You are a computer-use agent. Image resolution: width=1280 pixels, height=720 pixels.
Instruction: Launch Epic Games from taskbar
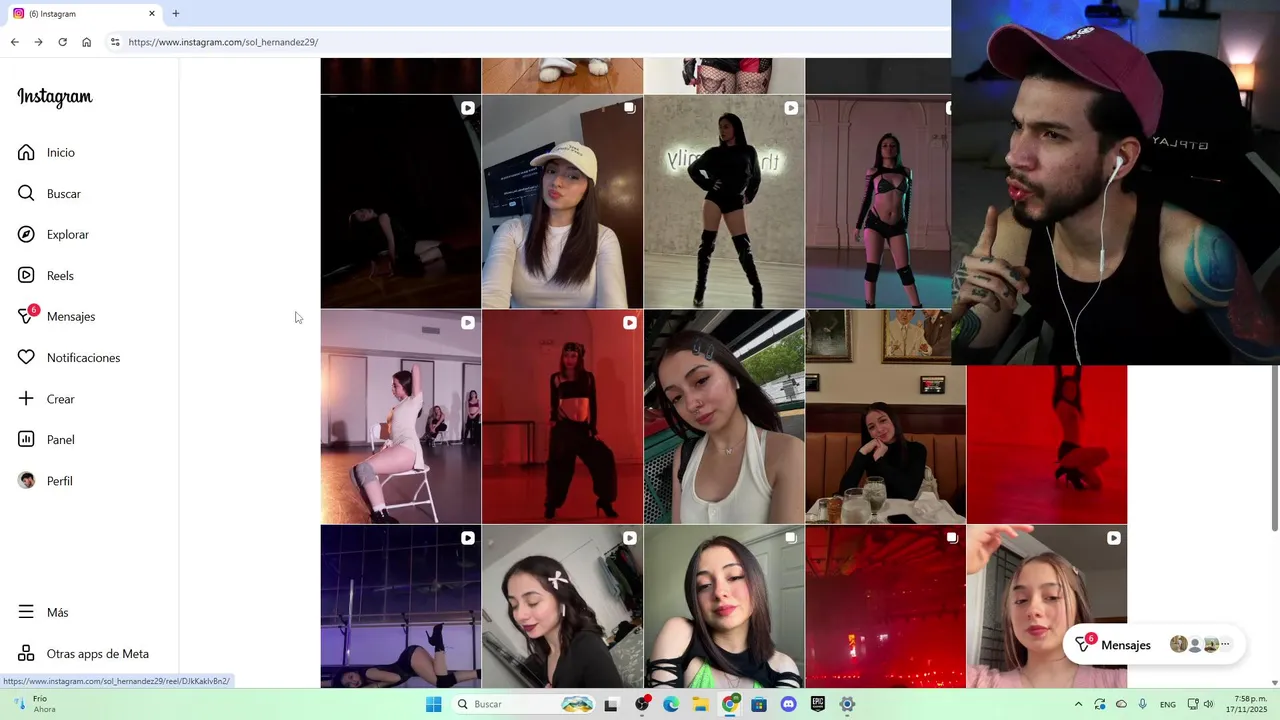tap(818, 704)
